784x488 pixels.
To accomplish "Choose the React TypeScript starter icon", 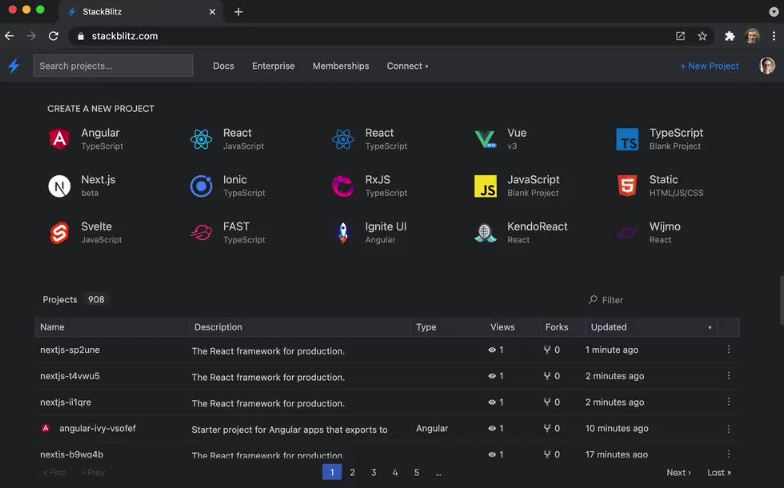I will [343, 139].
